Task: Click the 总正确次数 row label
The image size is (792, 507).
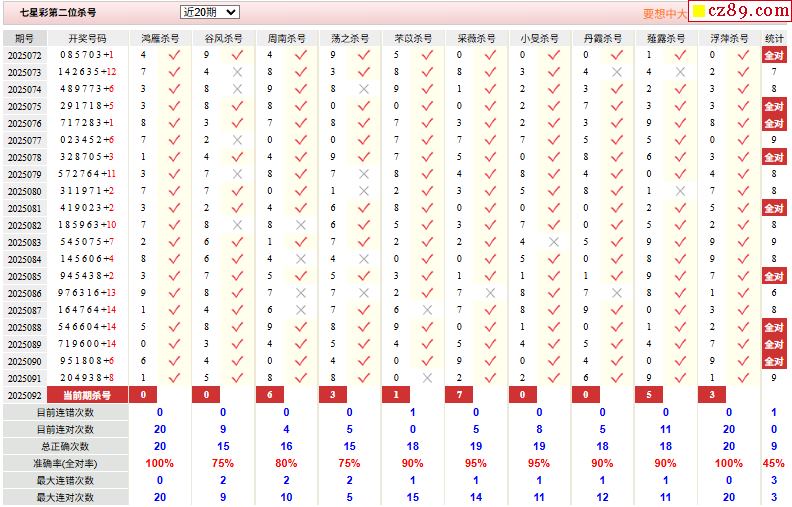Action: pos(65,446)
